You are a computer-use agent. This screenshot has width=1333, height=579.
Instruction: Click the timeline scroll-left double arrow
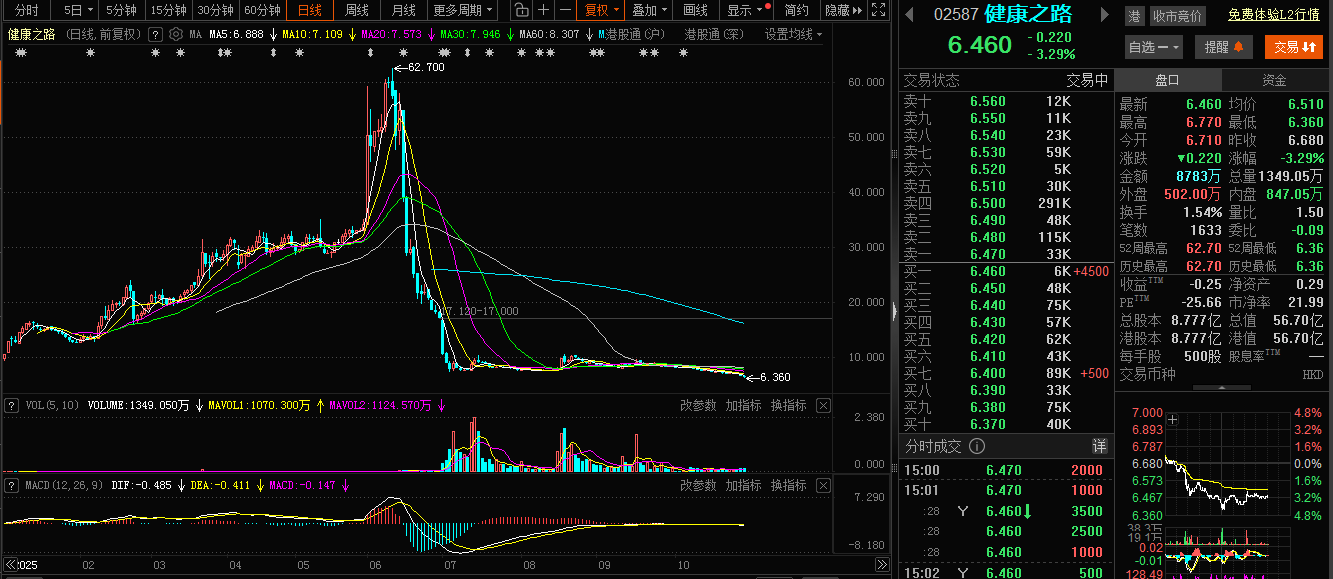click(12, 565)
